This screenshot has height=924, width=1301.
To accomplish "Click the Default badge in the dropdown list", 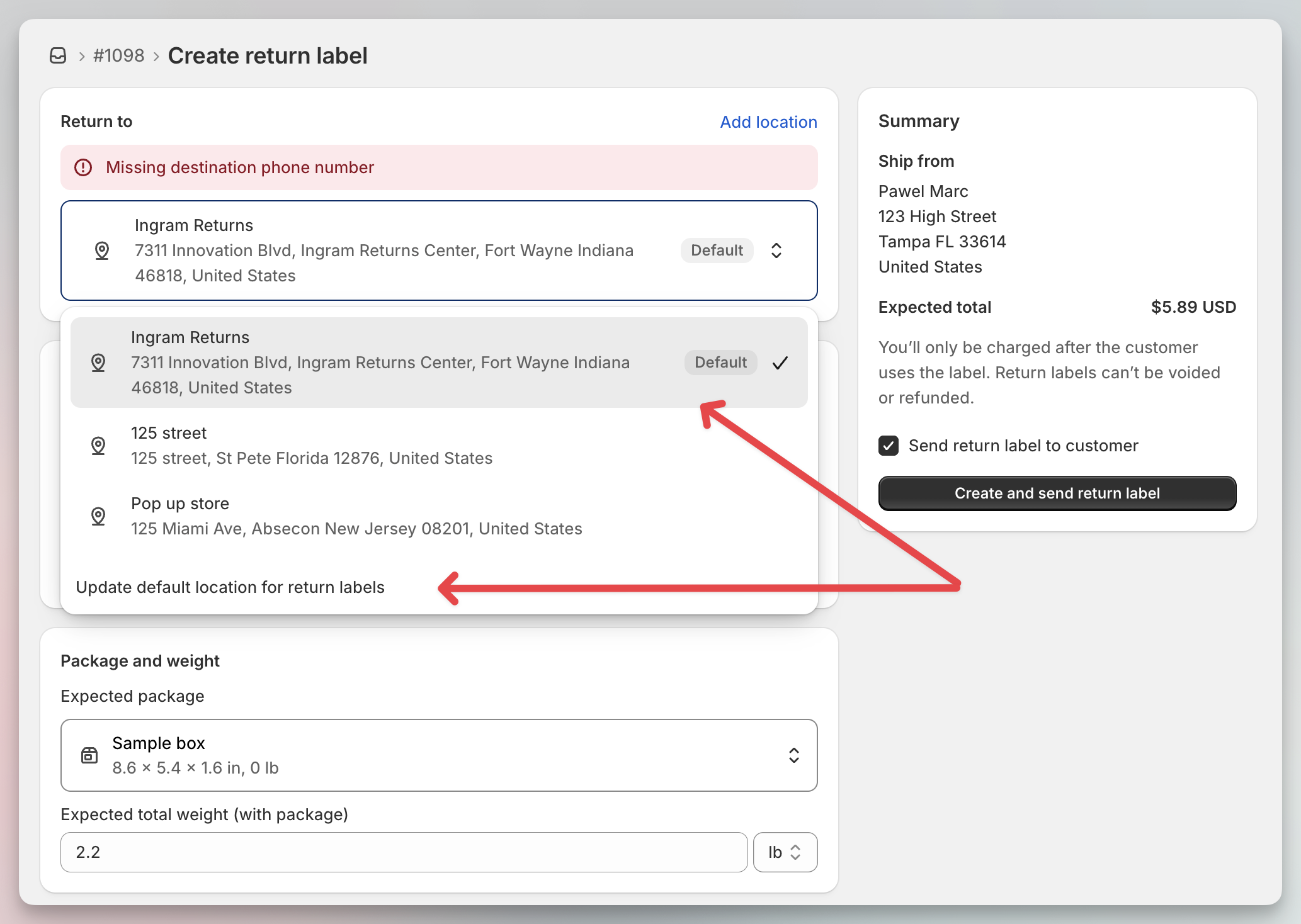I will pyautogui.click(x=720, y=363).
